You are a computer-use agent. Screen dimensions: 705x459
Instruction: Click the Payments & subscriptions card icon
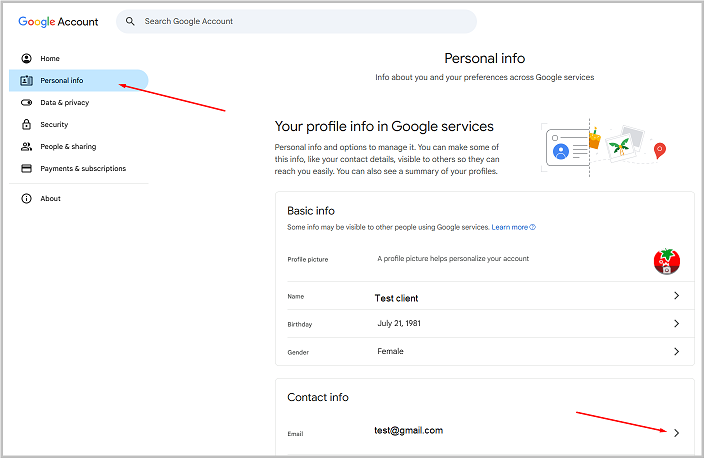26,168
